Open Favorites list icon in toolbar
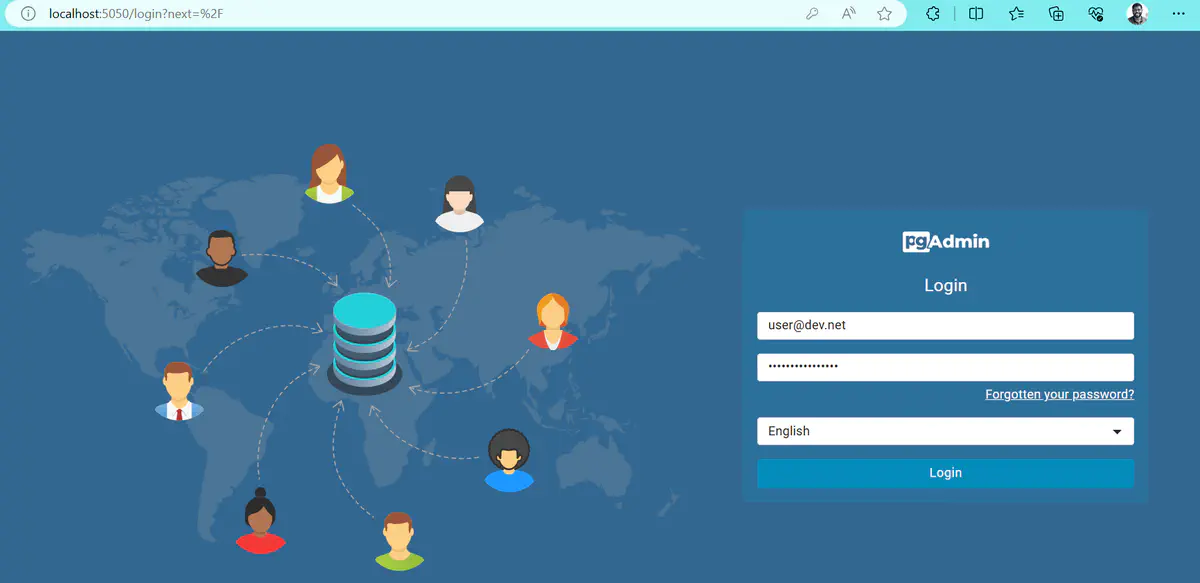The height and width of the screenshot is (583, 1200). pos(1016,14)
